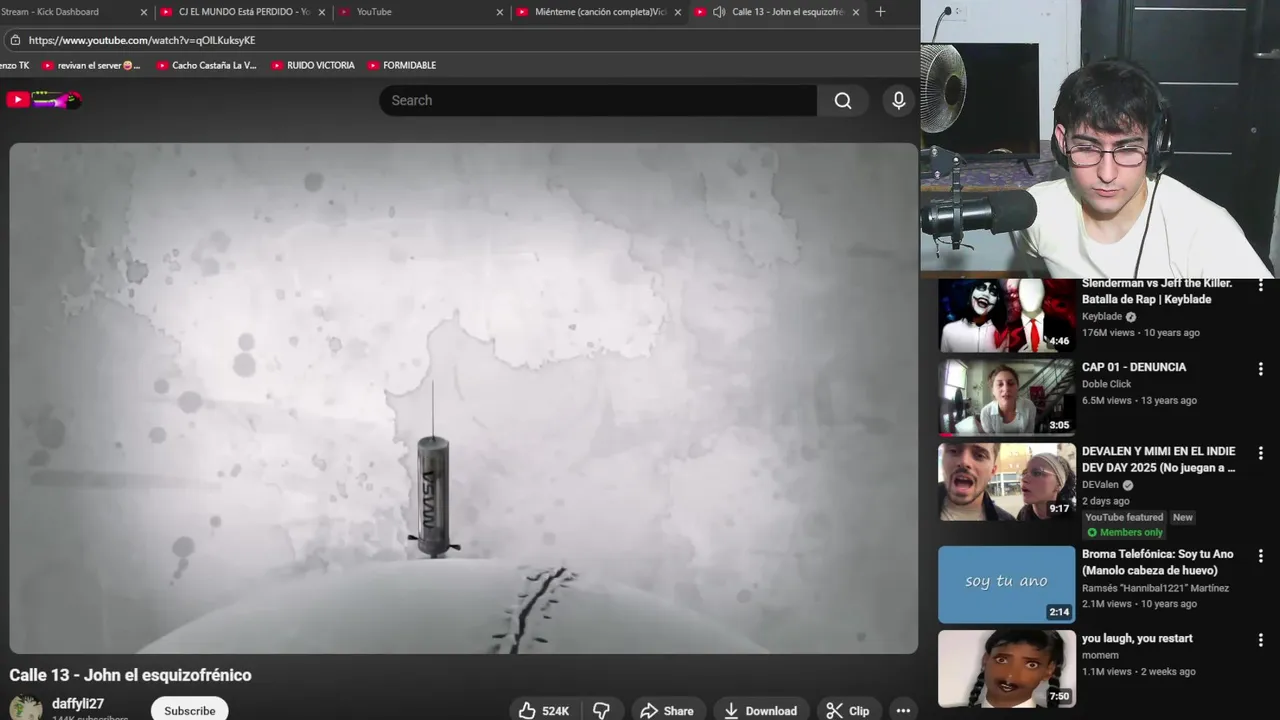1280x720 pixels.
Task: Open title DEVALEN Y MIMI EN EL INDIE
Action: point(1159,459)
